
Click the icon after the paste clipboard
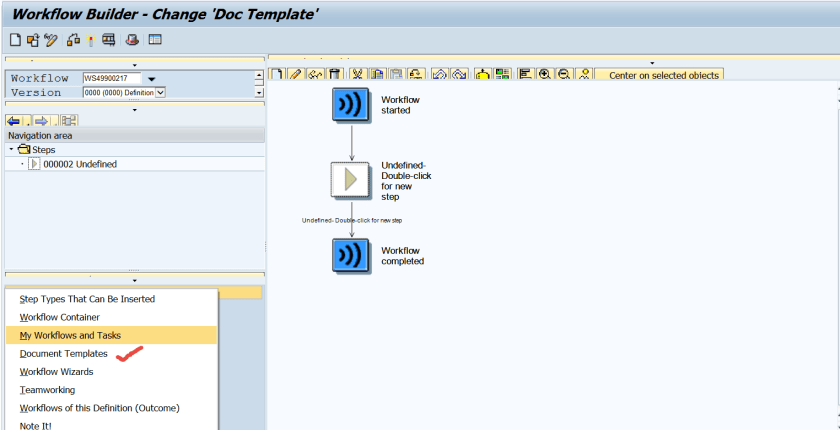coord(416,74)
